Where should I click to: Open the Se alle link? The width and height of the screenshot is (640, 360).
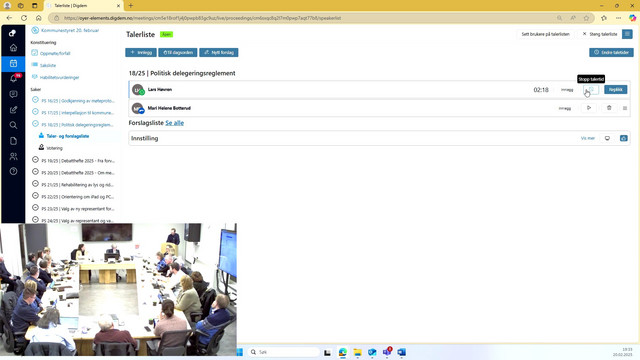point(174,123)
